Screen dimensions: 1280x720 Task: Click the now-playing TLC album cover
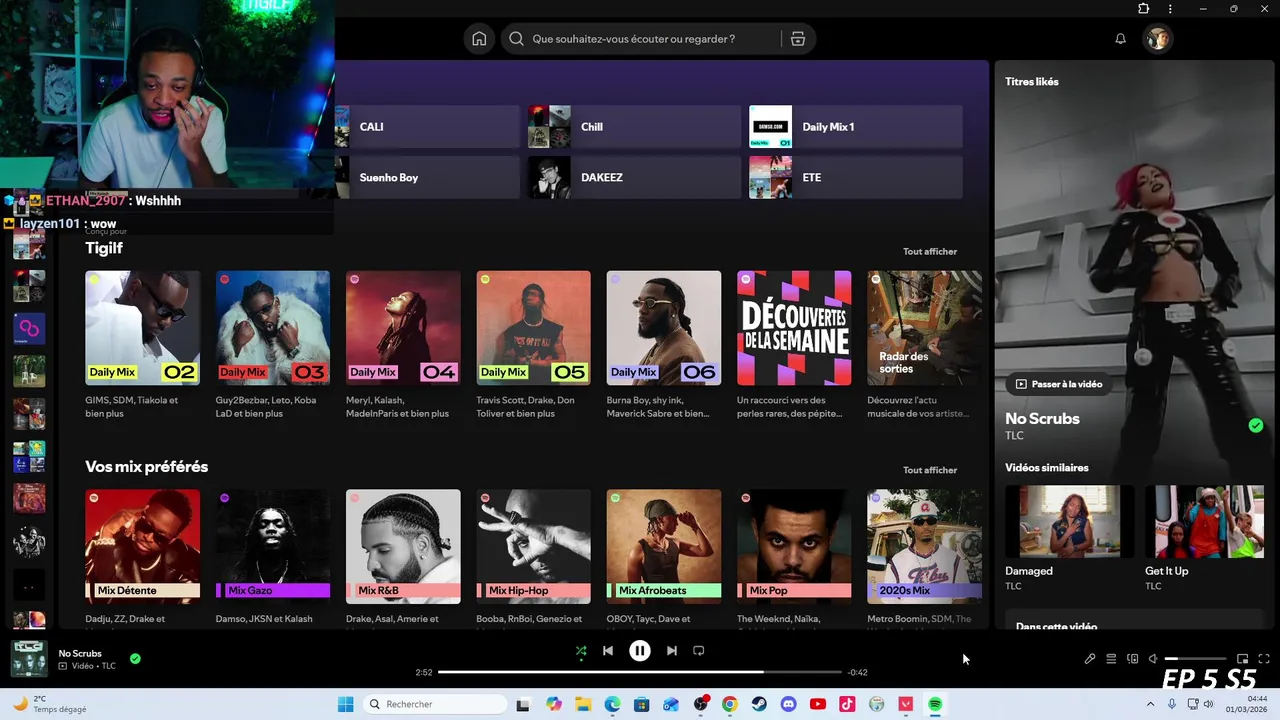pos(29,659)
